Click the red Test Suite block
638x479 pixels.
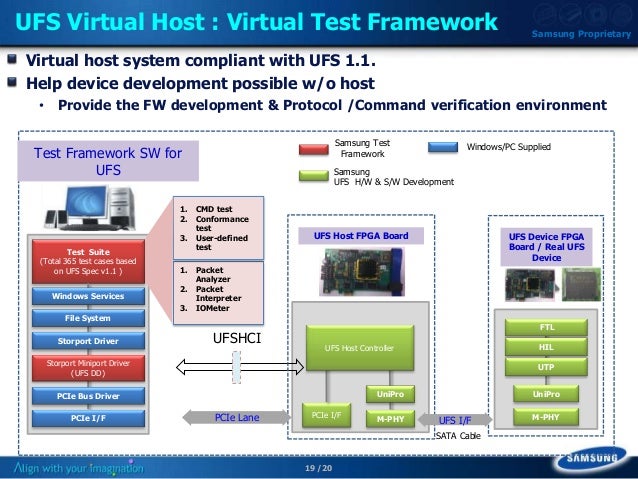point(88,261)
